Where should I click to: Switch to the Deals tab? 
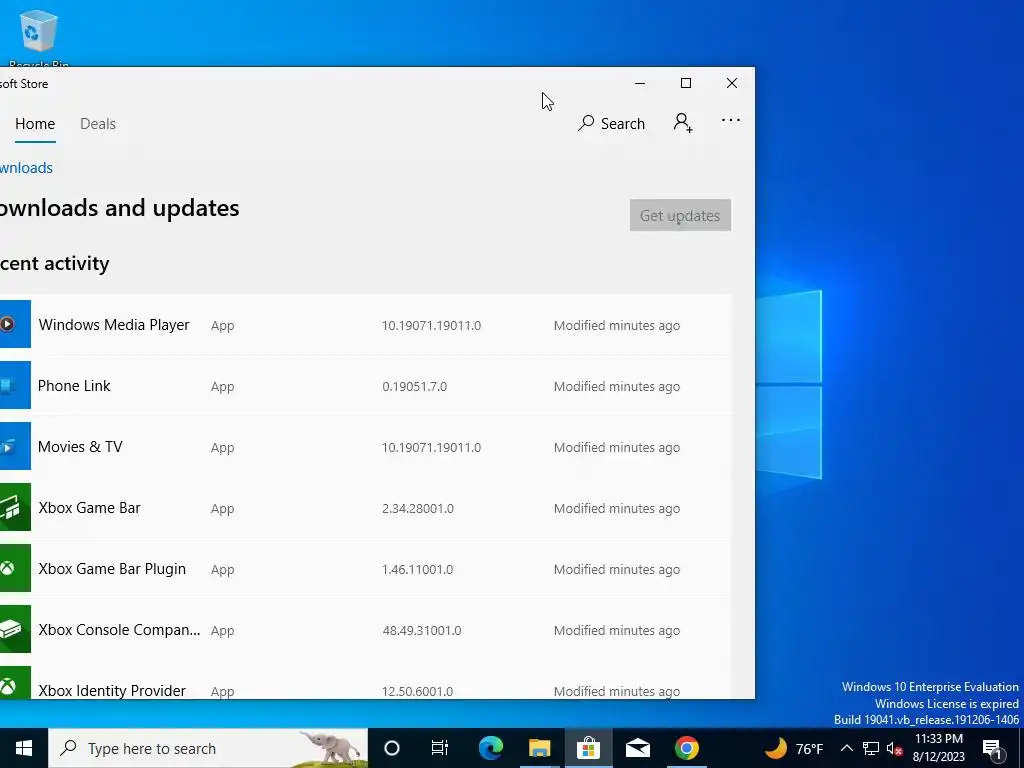pos(98,123)
